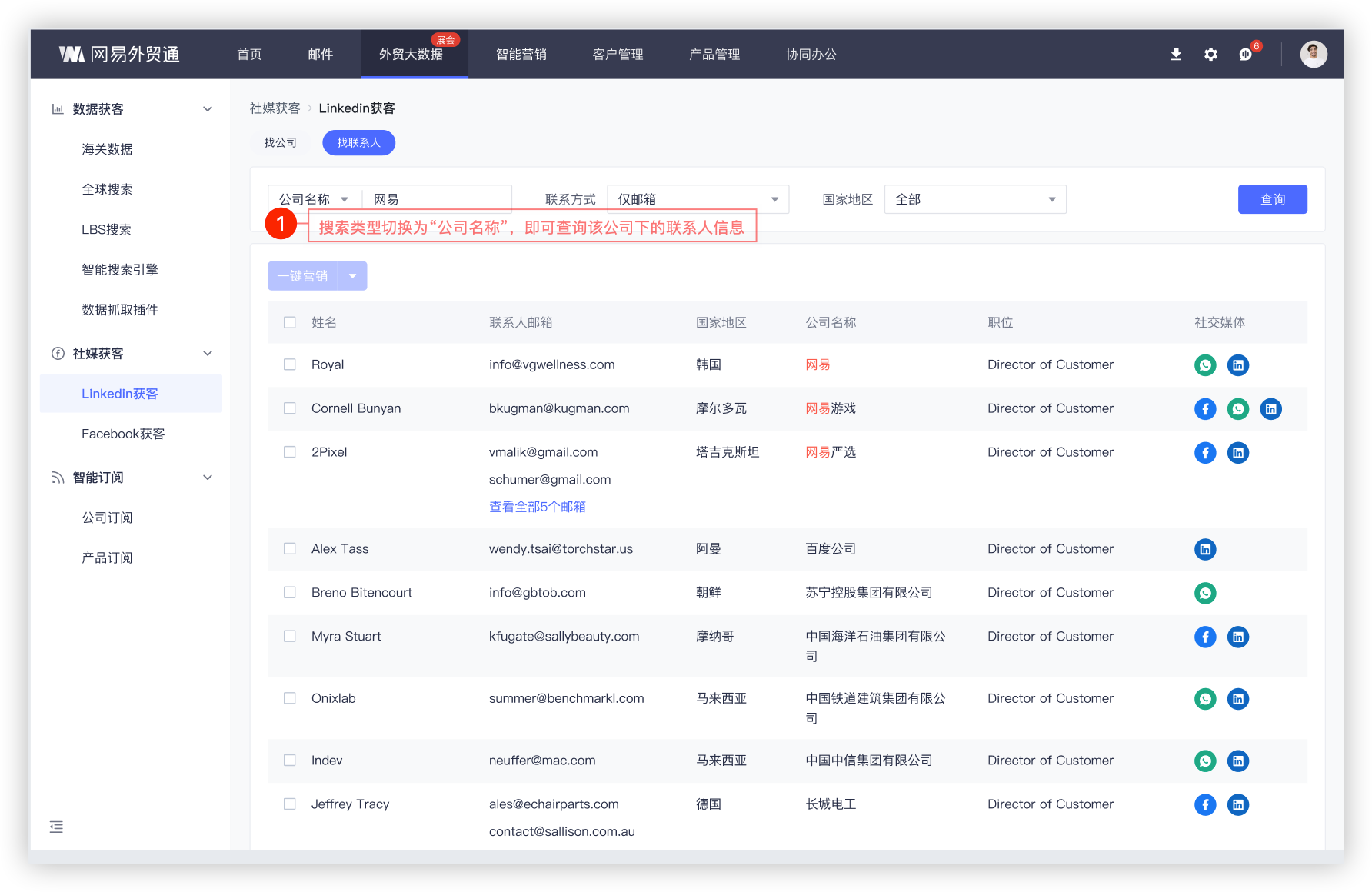
Task: Open the 国家地区 全部 dropdown
Action: coord(975,199)
